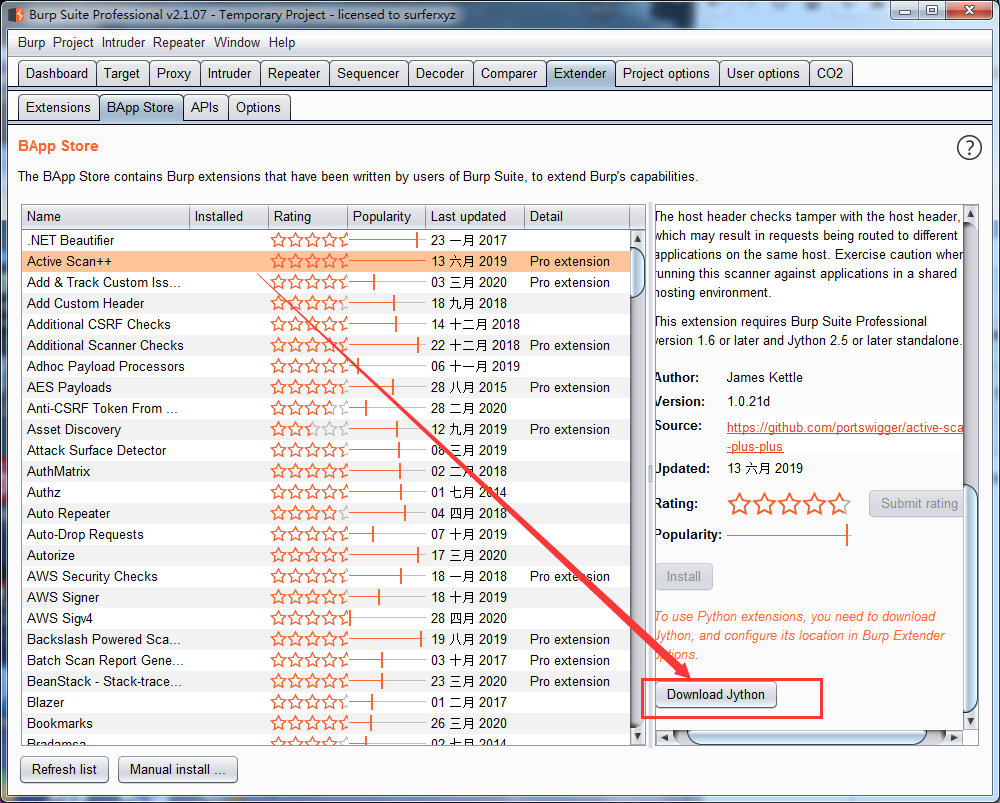Image resolution: width=1000 pixels, height=803 pixels.
Task: Click details panel scroll-down arrow
Action: coord(971,721)
